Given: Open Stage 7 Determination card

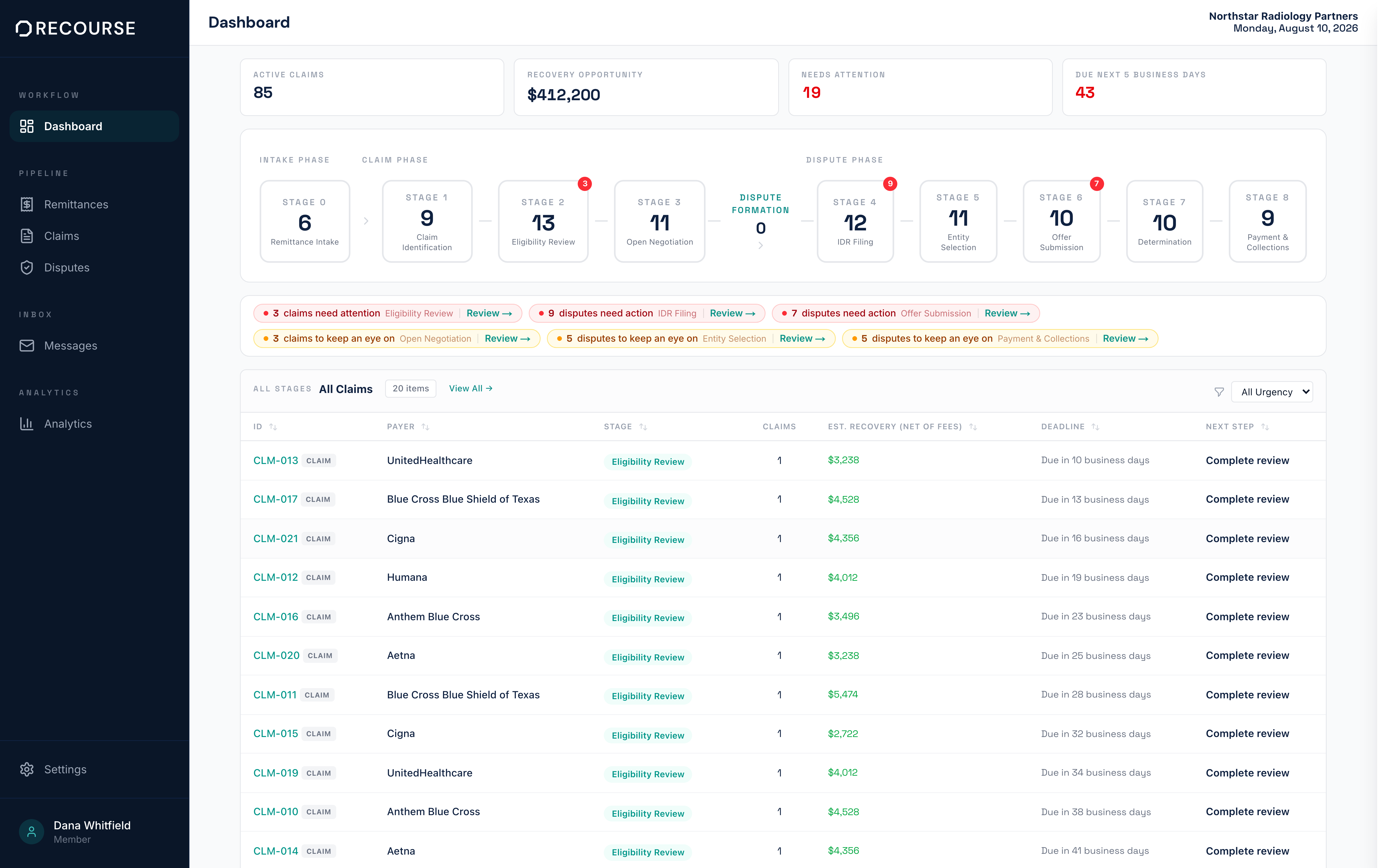Looking at the screenshot, I should 1165,221.
